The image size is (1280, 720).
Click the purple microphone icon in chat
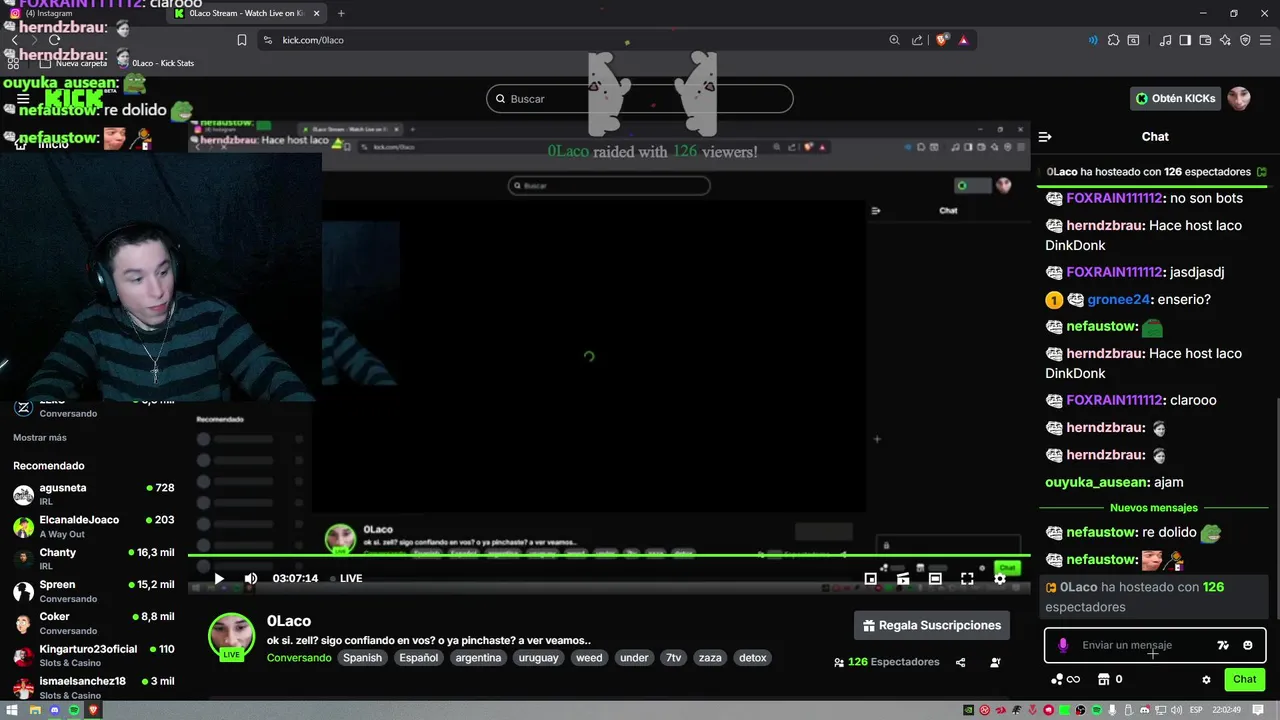[1063, 645]
